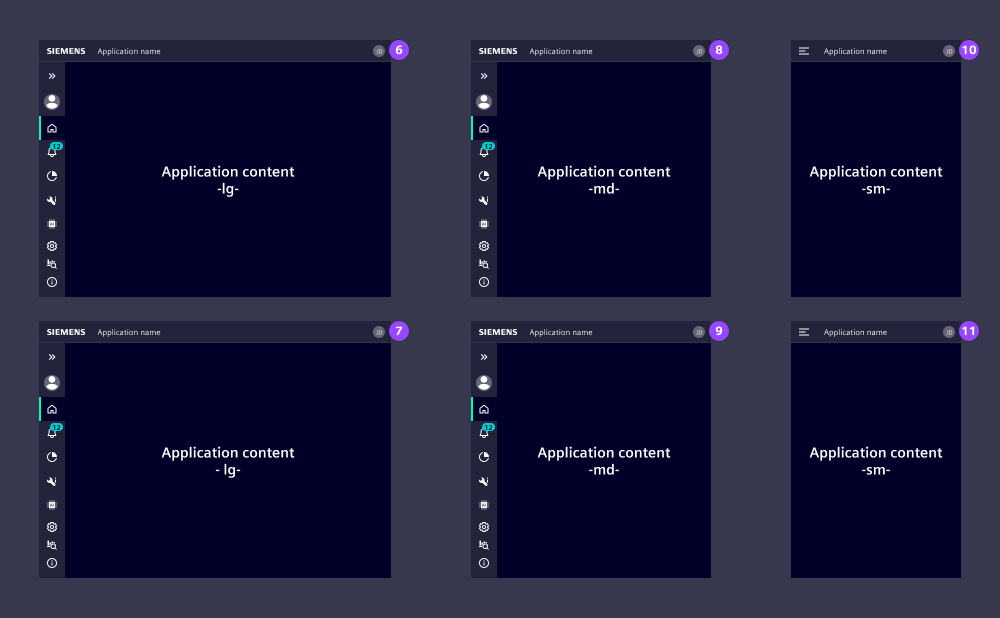The width and height of the screenshot is (1000, 618).
Task: Click the user avatar in the sidebar
Action: click(51, 101)
